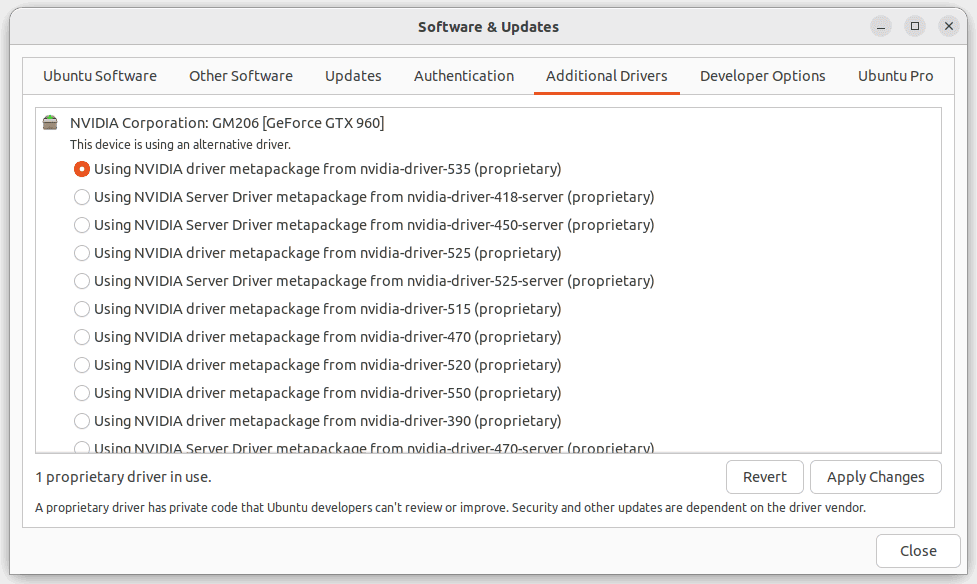Maximize the Software & Updates window

tap(915, 26)
